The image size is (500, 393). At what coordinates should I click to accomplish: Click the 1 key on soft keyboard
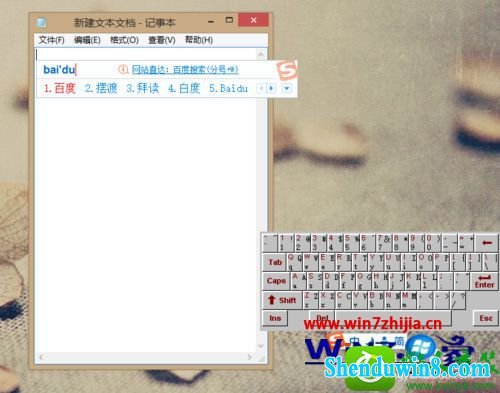click(x=286, y=243)
